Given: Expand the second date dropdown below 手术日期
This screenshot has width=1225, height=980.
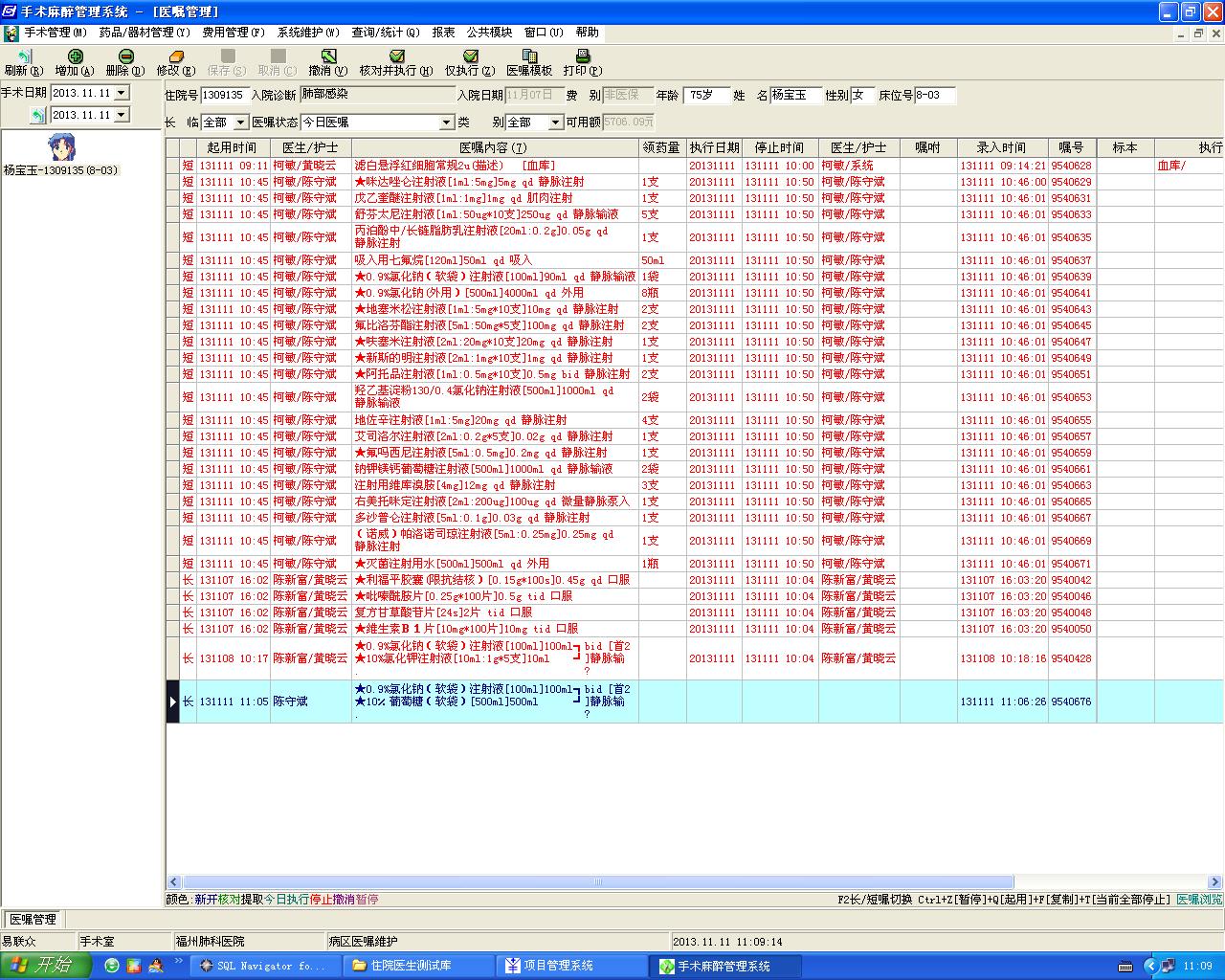Looking at the screenshot, I should pos(122,115).
